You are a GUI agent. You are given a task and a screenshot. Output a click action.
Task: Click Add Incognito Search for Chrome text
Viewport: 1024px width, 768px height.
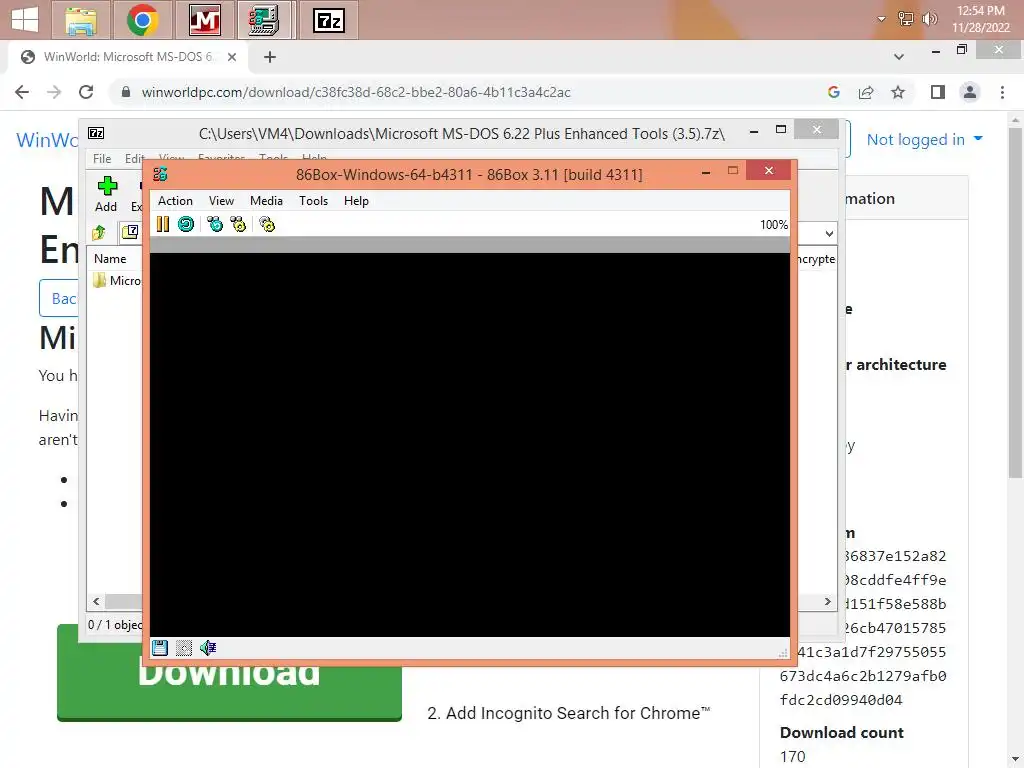[568, 713]
